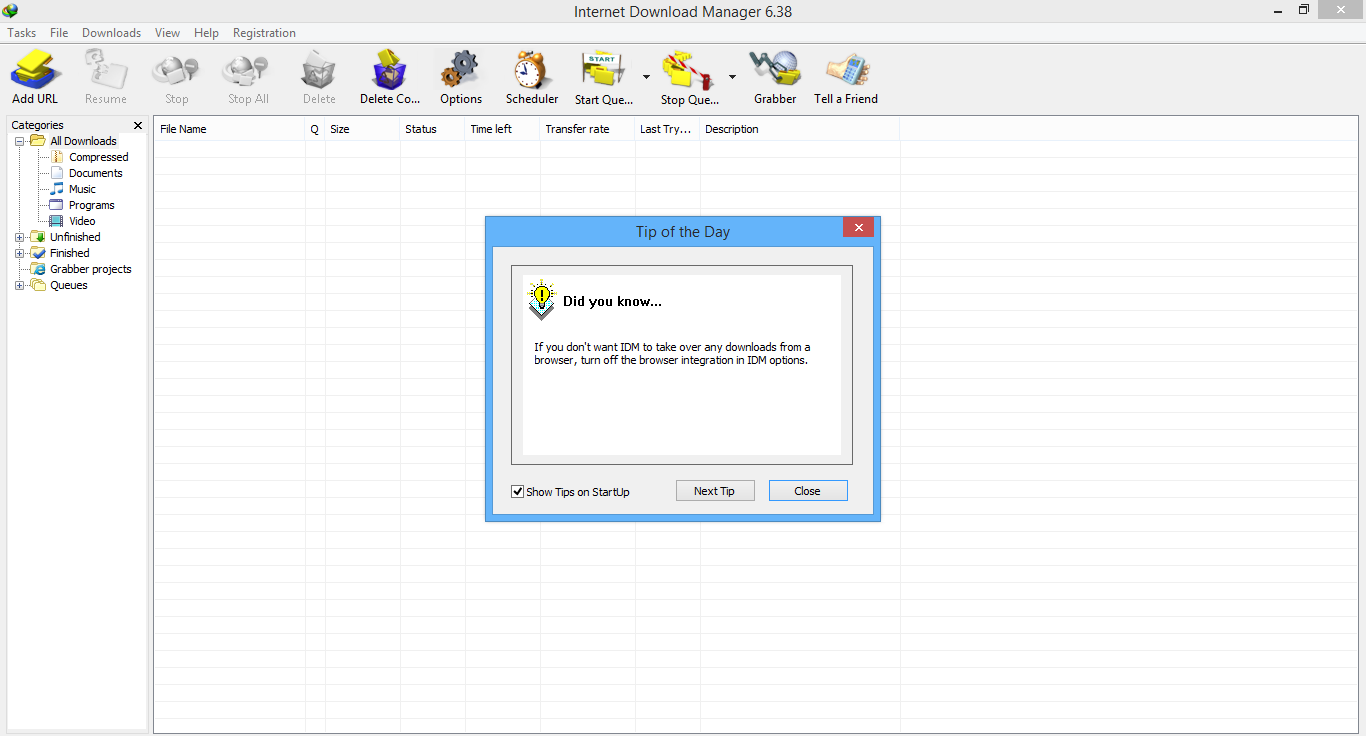
Task: Open the View menu
Action: click(167, 33)
